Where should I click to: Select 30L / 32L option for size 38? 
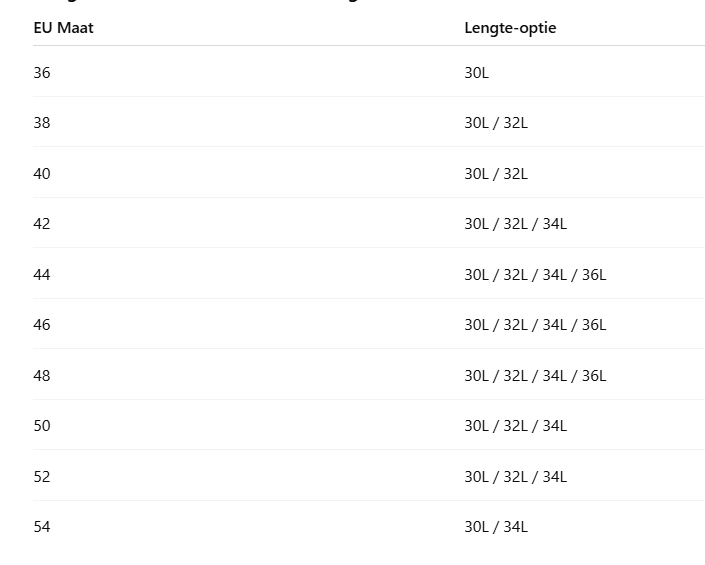(496, 123)
